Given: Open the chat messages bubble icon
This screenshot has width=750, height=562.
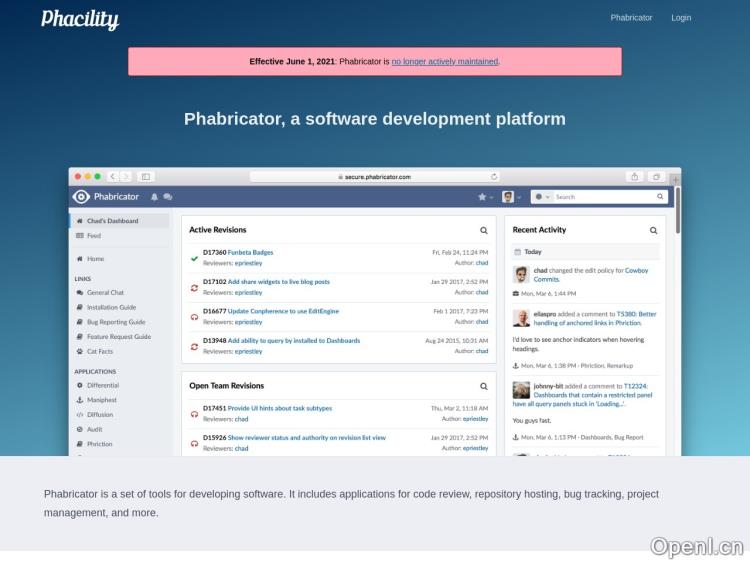Looking at the screenshot, I should (x=167, y=197).
